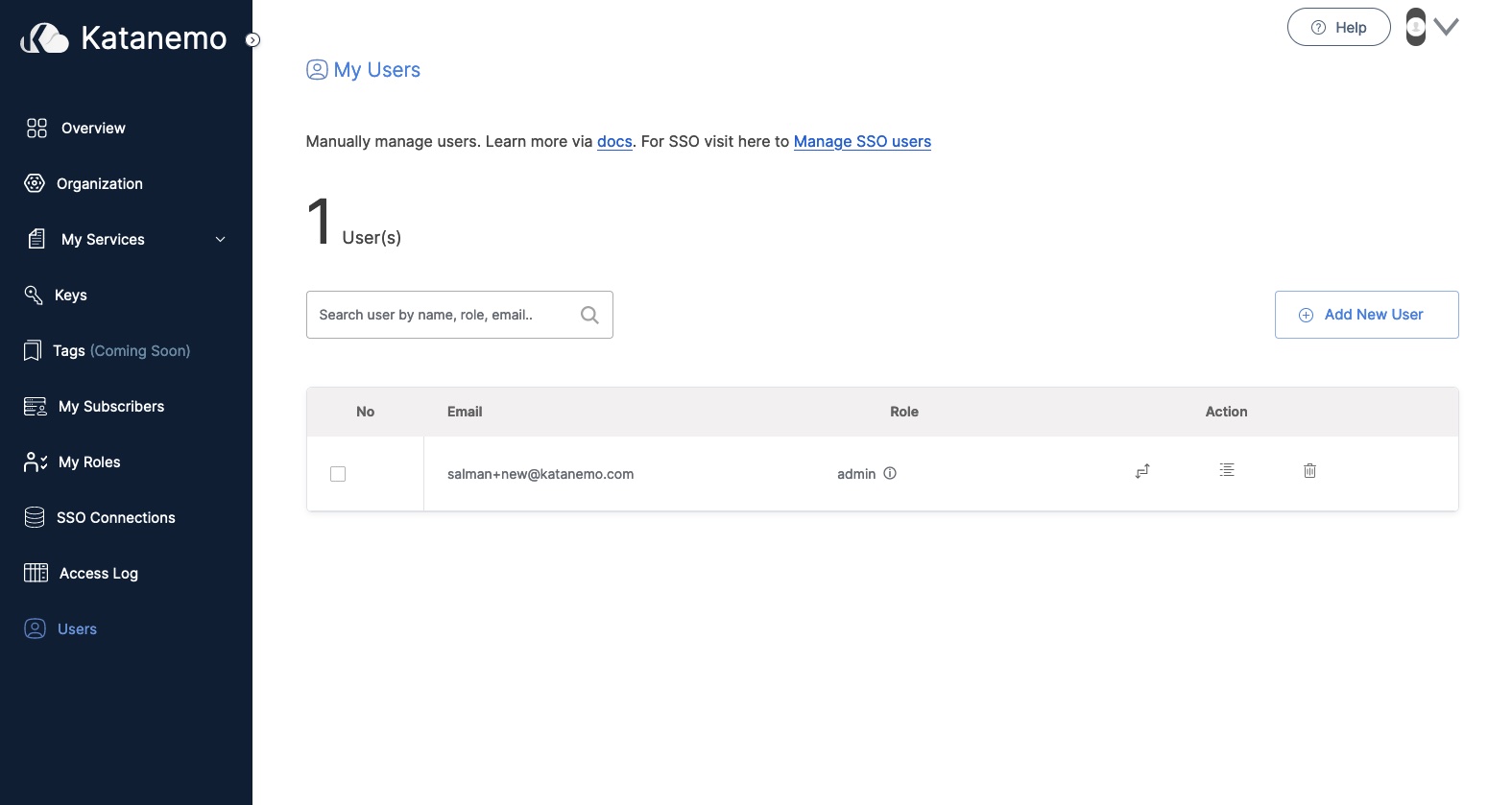Viewport: 1512px width, 805px height.
Task: Click Add New User button
Action: pyautogui.click(x=1366, y=315)
